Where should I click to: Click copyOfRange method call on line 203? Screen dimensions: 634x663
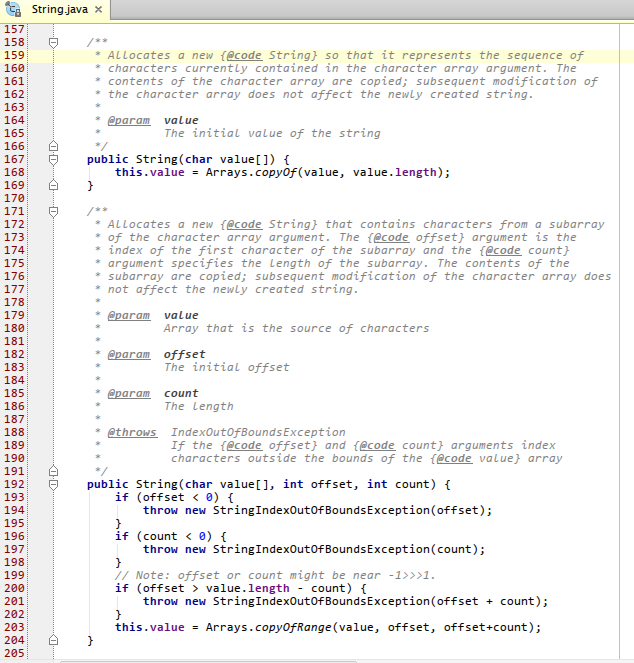293,627
